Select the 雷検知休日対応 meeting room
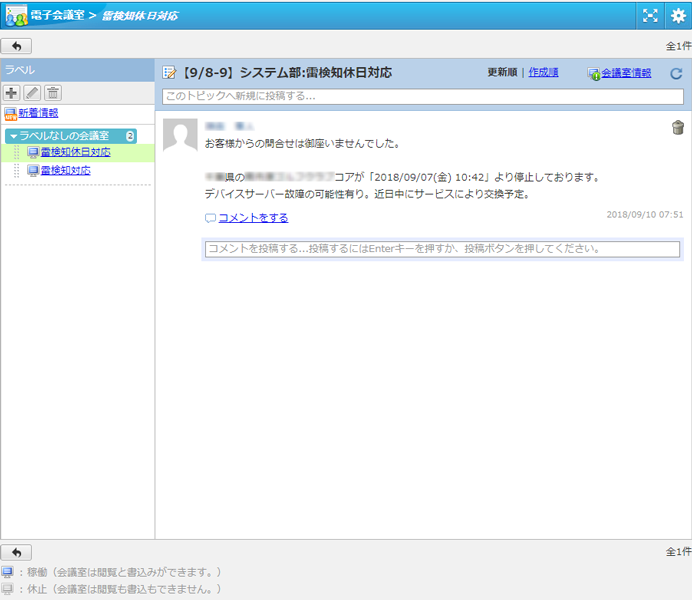The height and width of the screenshot is (600, 692). coord(75,153)
